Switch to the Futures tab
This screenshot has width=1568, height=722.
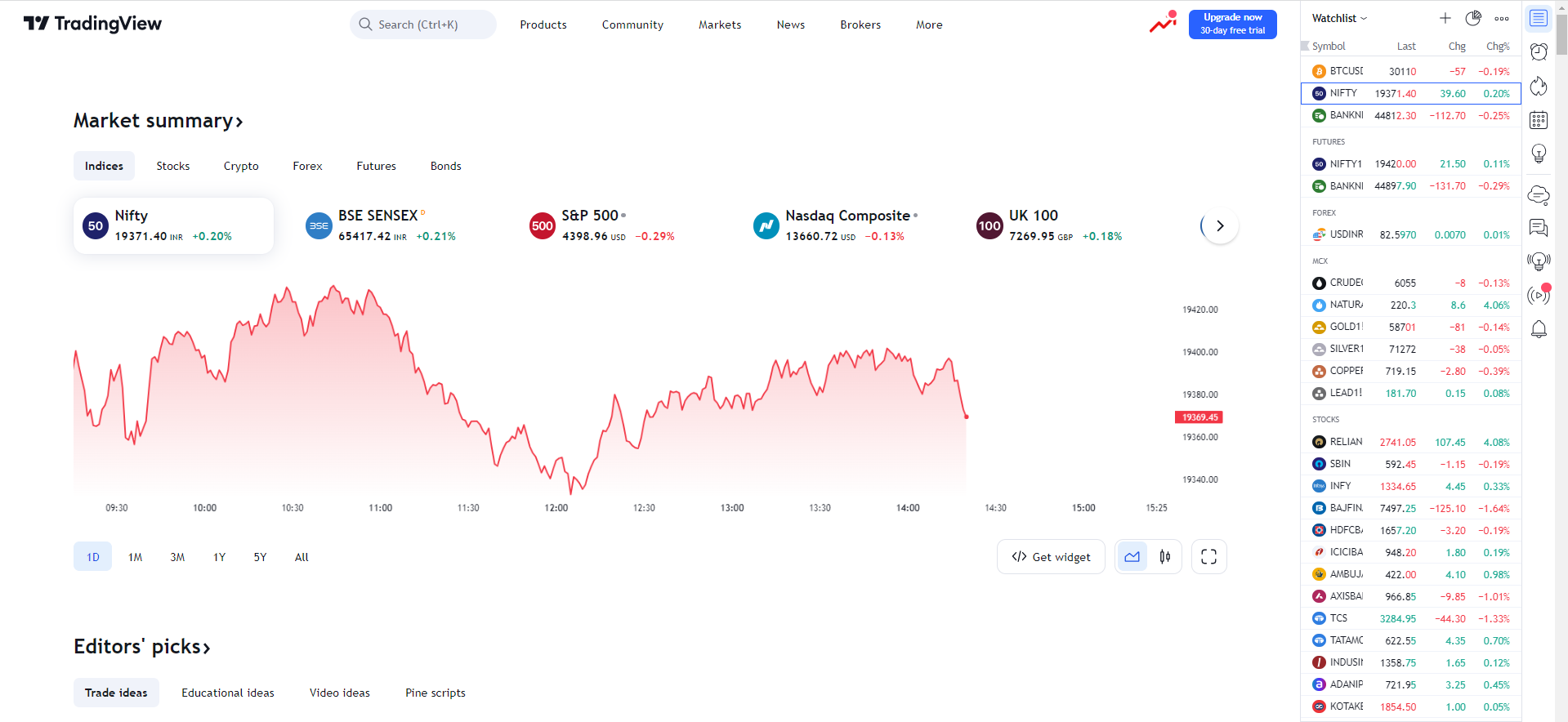pos(376,166)
